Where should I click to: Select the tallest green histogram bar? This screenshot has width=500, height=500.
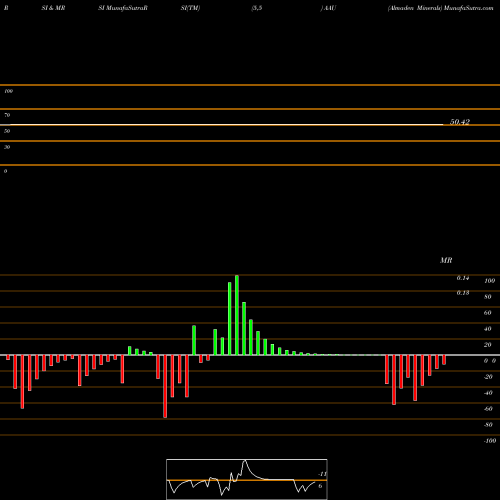[237, 315]
